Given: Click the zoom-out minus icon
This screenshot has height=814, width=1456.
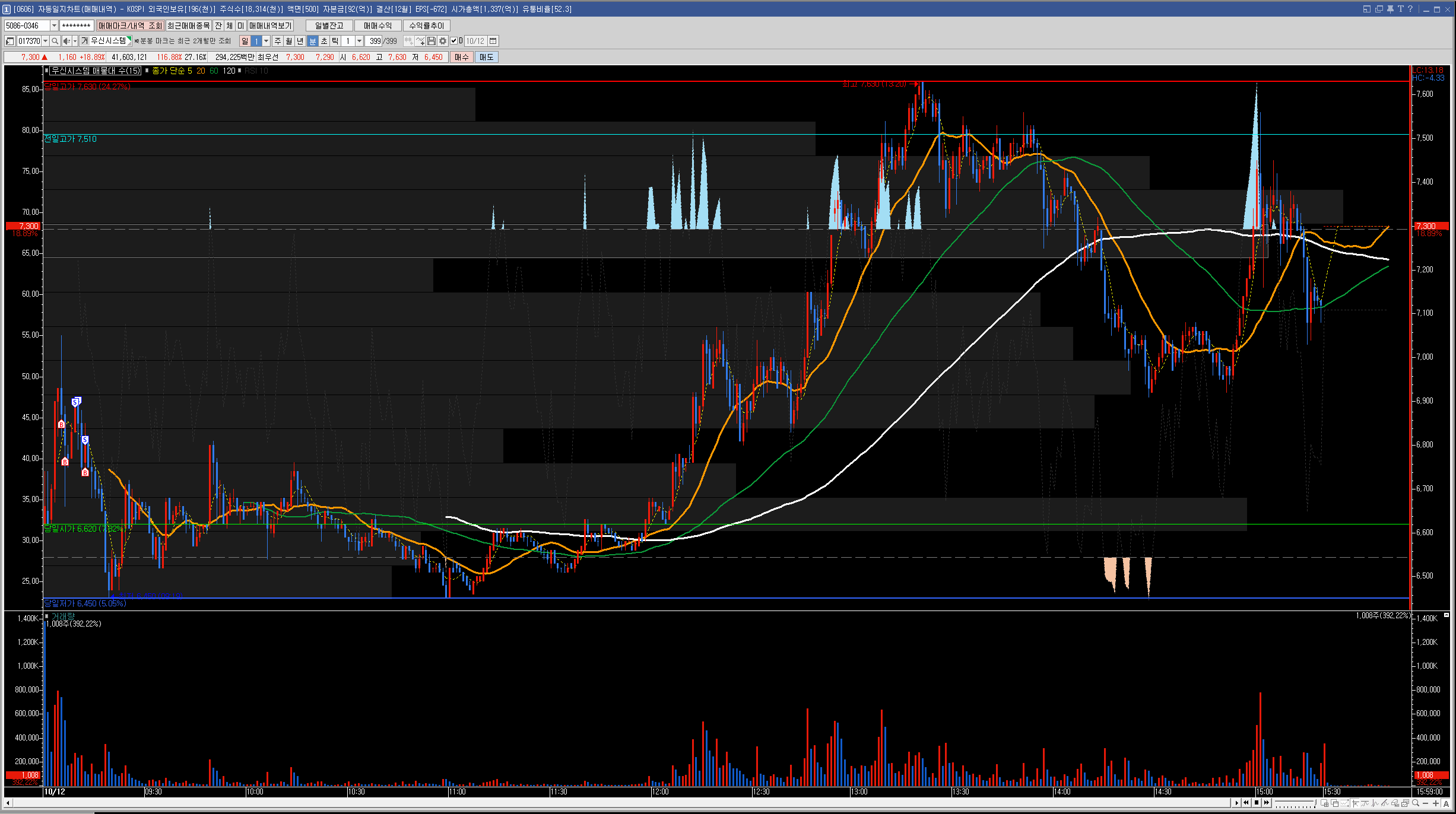Looking at the screenshot, I should (1425, 803).
